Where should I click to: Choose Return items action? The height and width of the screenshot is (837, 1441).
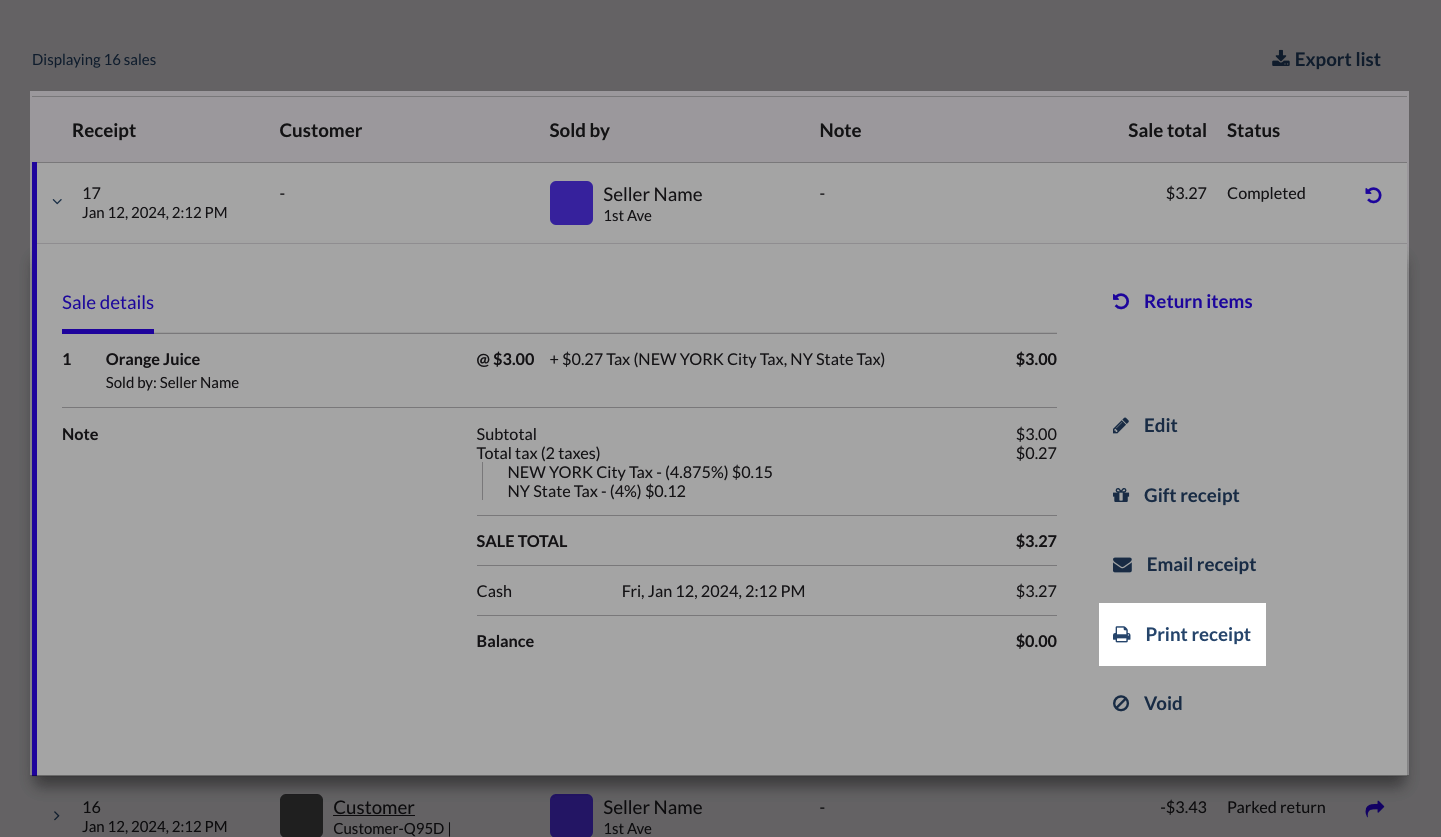pyautogui.click(x=1197, y=302)
